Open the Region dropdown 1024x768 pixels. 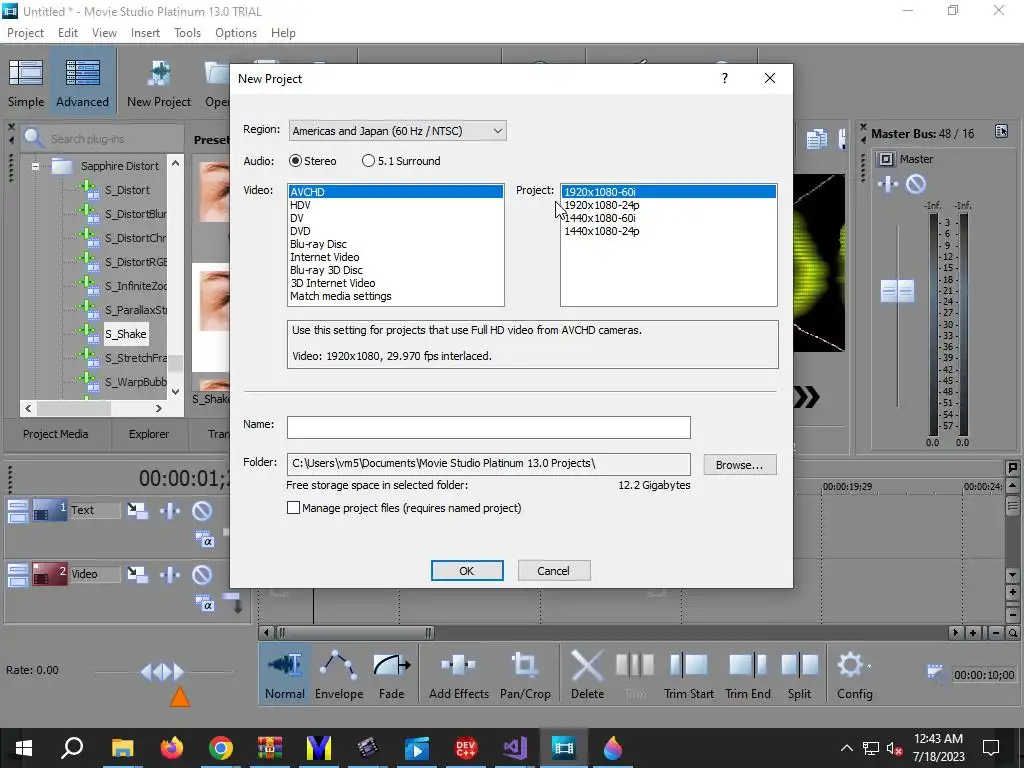[x=398, y=131]
